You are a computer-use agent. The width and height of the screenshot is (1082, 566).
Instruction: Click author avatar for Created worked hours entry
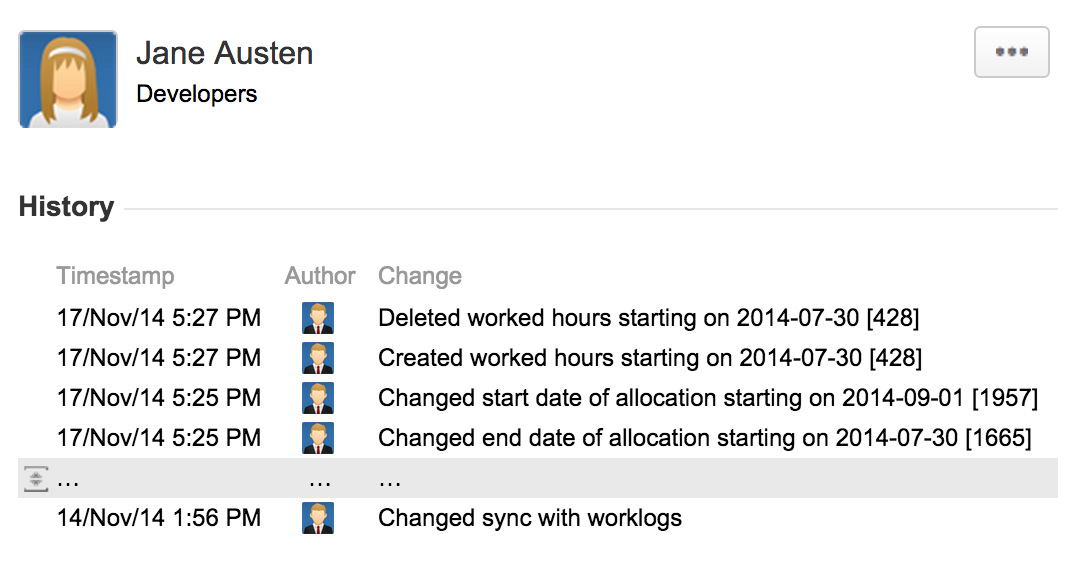pos(318,358)
